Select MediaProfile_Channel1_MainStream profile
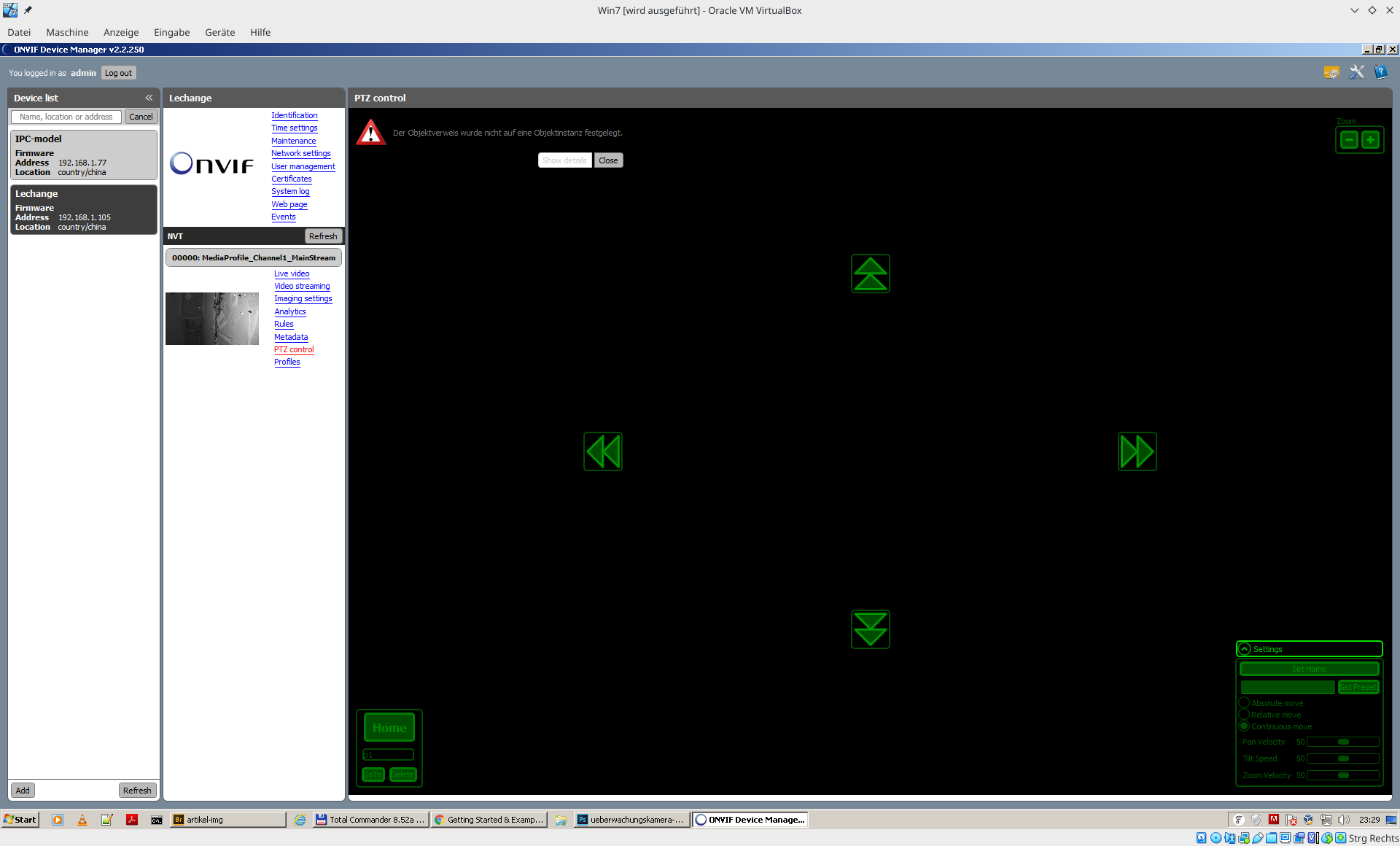 tap(254, 257)
